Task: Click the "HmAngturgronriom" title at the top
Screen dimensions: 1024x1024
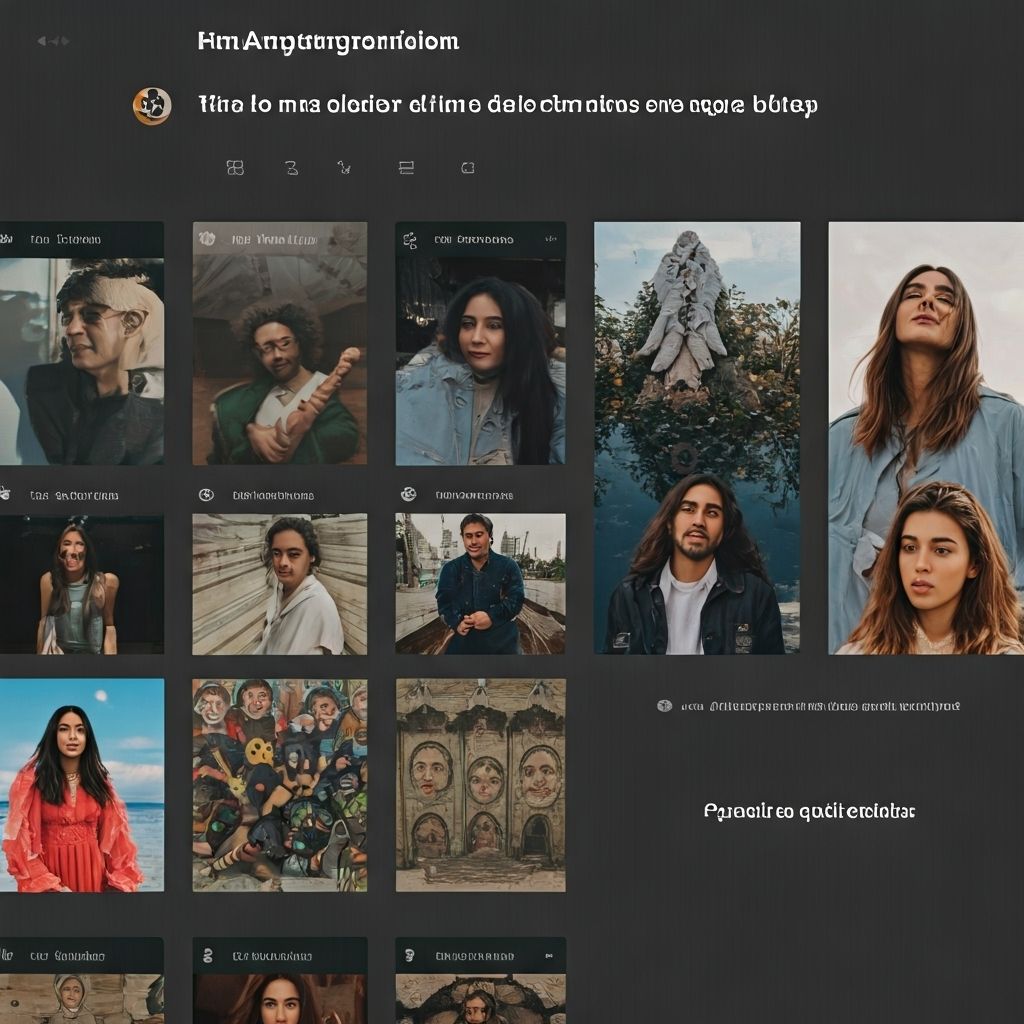Action: pyautogui.click(x=328, y=41)
